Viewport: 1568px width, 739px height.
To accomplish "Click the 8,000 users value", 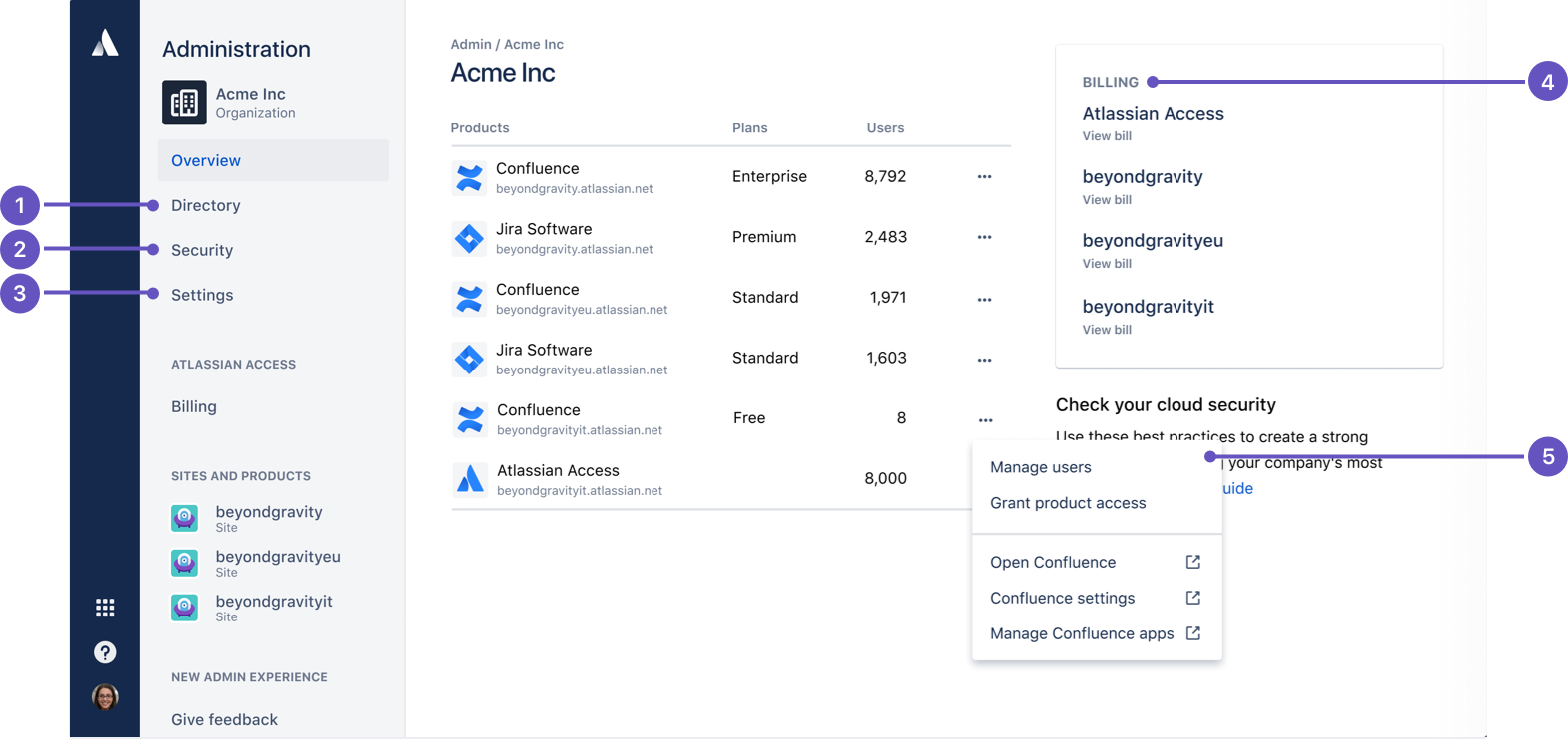I will tap(885, 479).
